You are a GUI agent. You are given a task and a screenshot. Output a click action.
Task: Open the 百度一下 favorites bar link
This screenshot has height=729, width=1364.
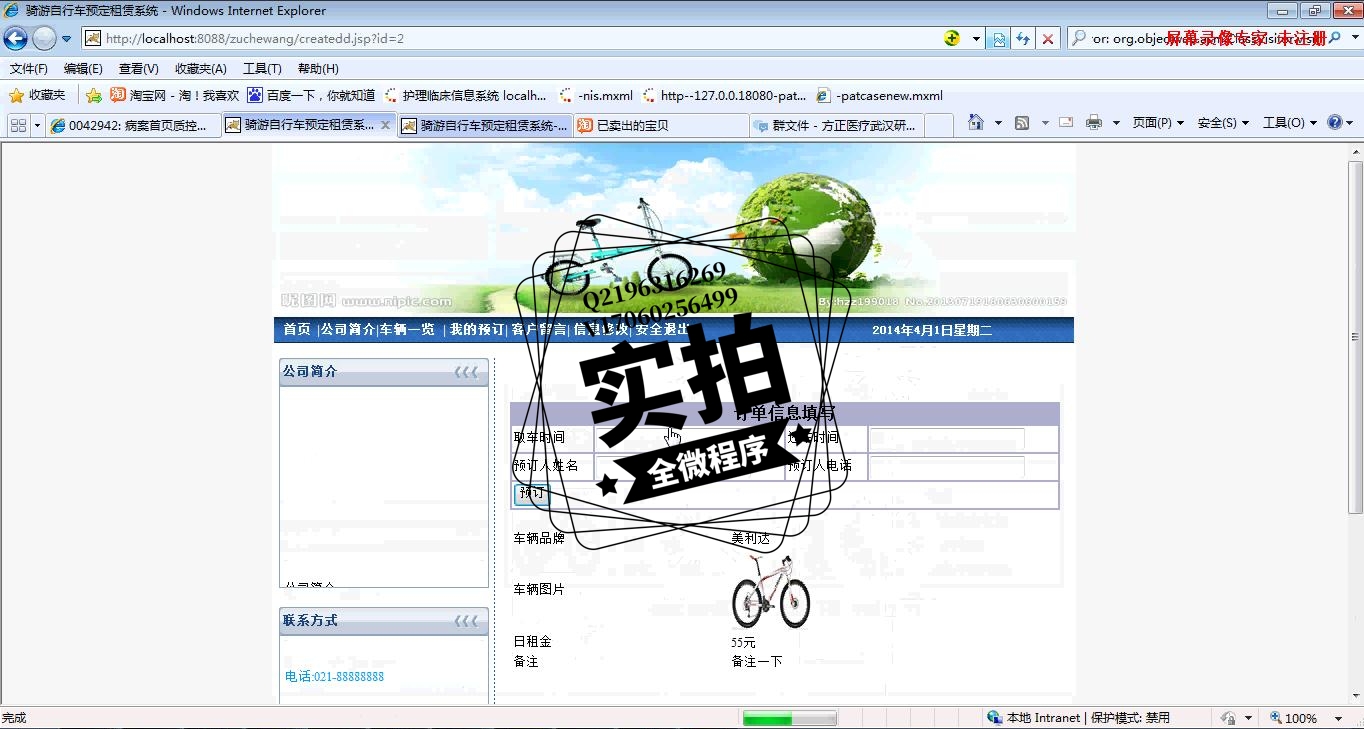click(x=311, y=96)
